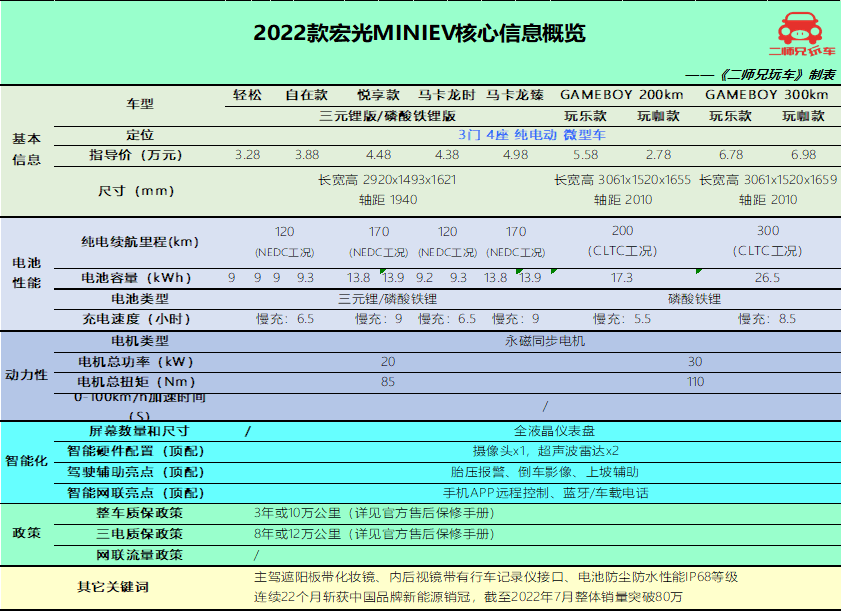Click the wheelbase value "轴距 1940"
842x612 pixels.
point(388,200)
